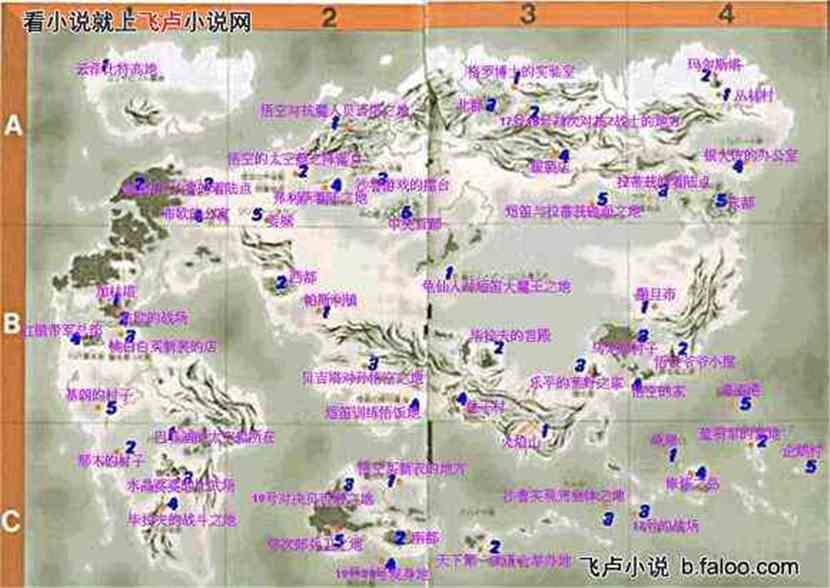This screenshot has height=588, width=830.
Task: Click the '短笛训练悟饭地' label
Action: point(372,413)
